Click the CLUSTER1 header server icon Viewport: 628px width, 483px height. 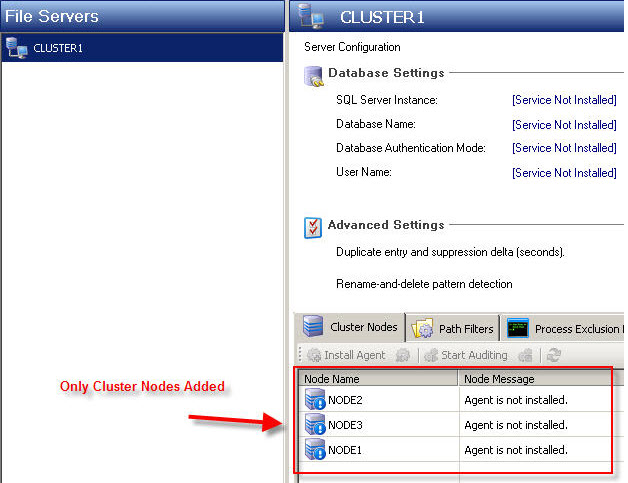coord(311,16)
